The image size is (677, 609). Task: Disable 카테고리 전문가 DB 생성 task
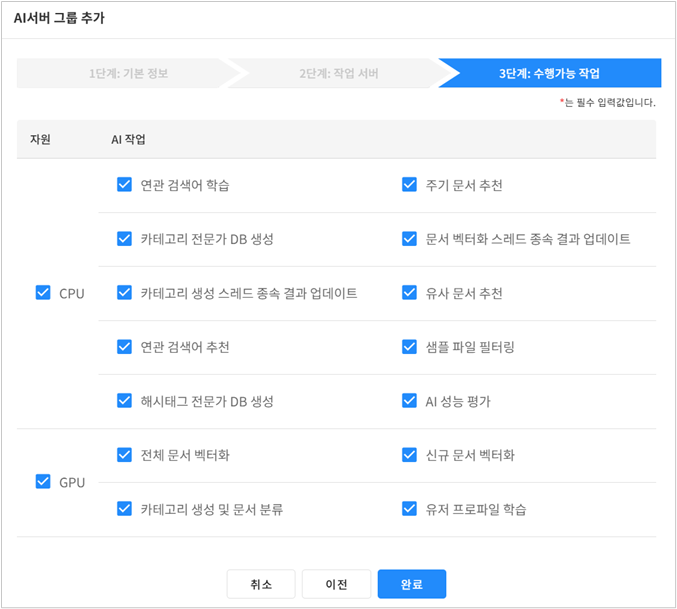tap(124, 239)
